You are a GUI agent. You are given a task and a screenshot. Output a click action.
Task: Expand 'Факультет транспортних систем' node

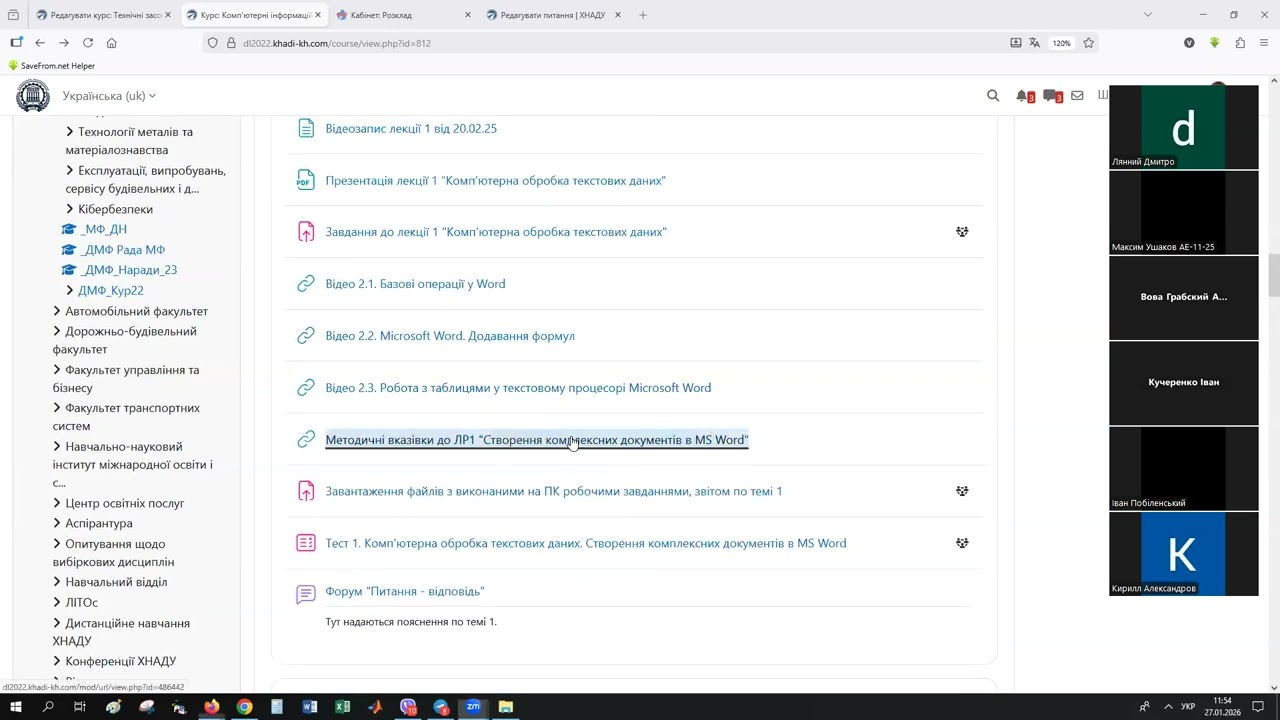click(x=57, y=408)
